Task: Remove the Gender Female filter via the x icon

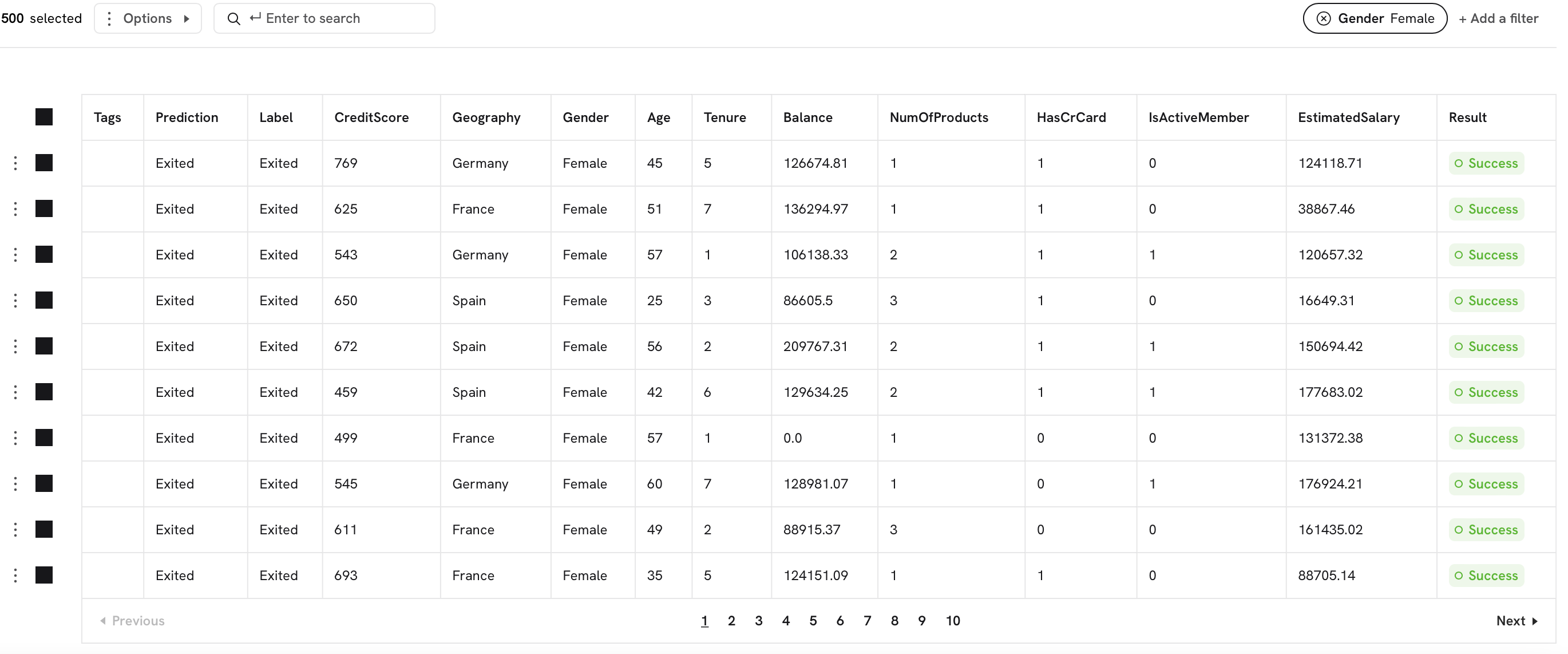Action: point(1323,18)
